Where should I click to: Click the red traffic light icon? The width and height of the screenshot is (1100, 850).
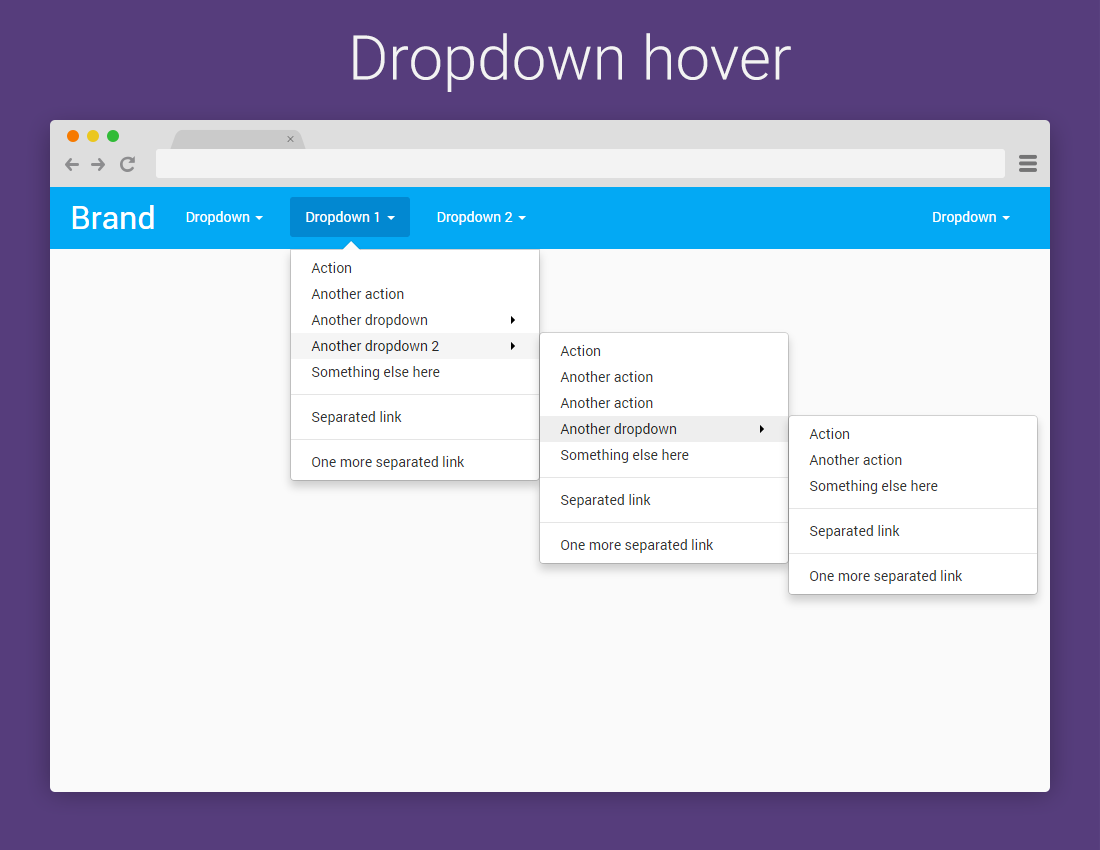coord(72,135)
